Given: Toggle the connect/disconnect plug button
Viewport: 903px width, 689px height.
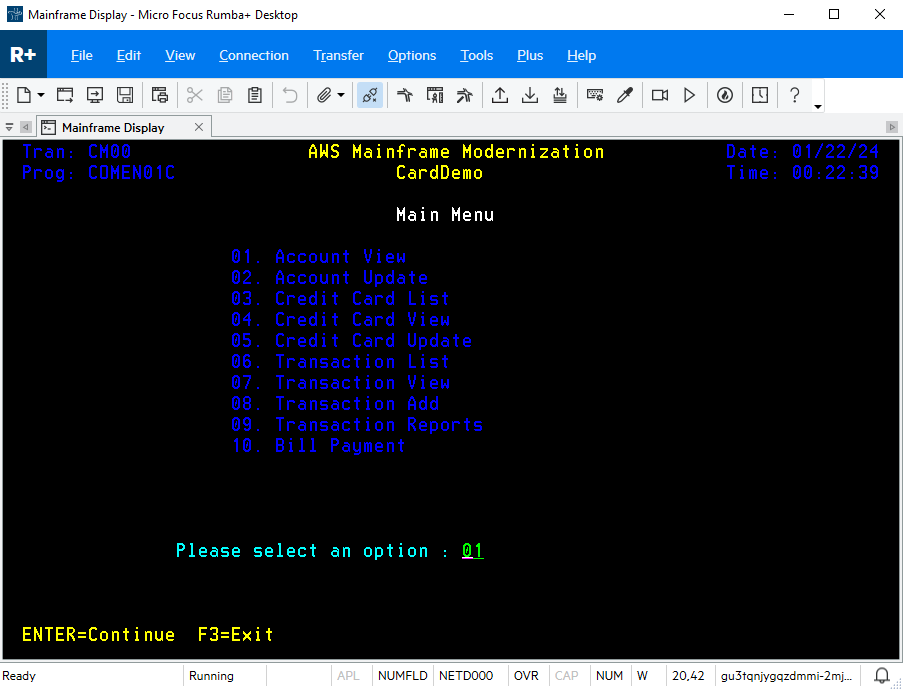Looking at the screenshot, I should click(x=369, y=95).
